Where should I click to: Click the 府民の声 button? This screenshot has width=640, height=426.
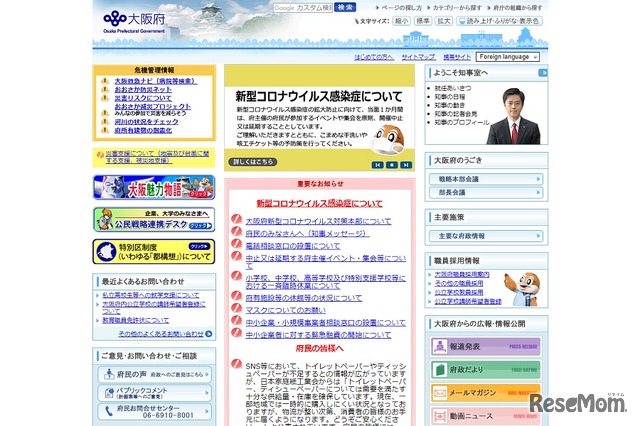tap(155, 374)
